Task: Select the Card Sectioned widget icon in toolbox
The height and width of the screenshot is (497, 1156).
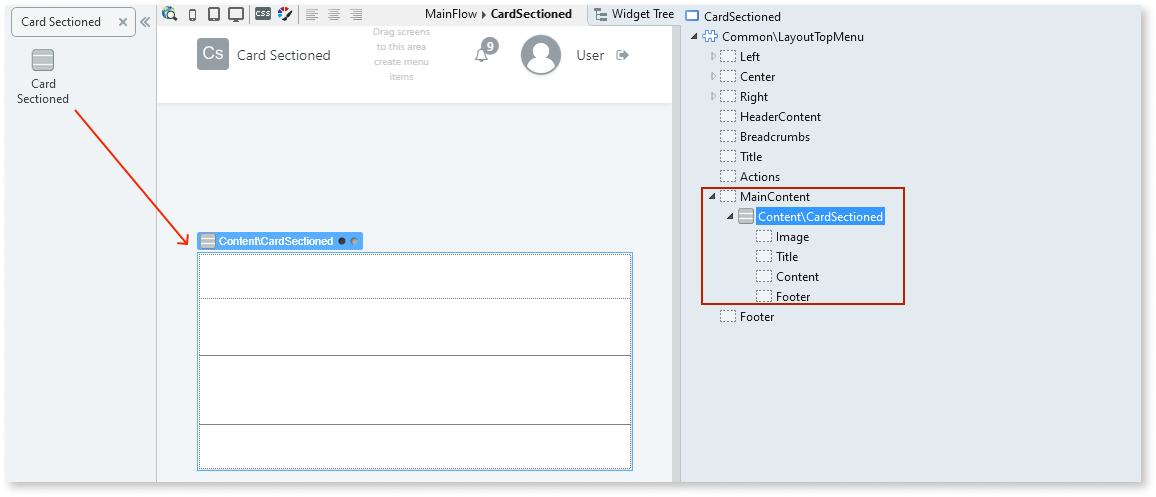Action: [43, 60]
